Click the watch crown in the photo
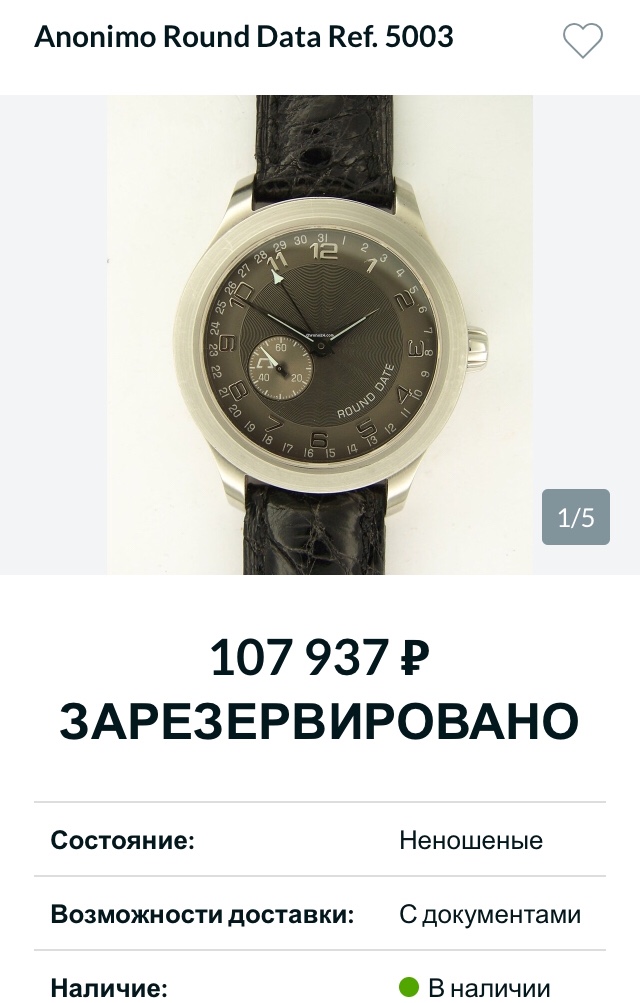 (x=478, y=347)
